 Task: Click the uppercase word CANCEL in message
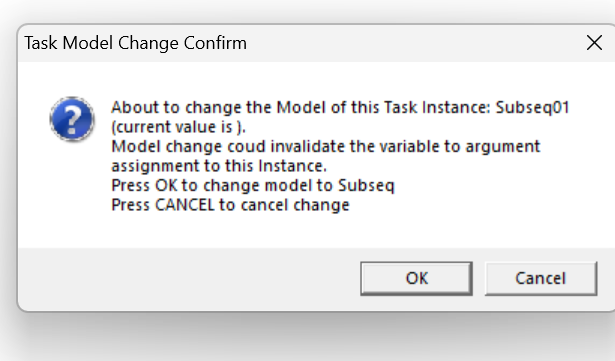[185, 205]
